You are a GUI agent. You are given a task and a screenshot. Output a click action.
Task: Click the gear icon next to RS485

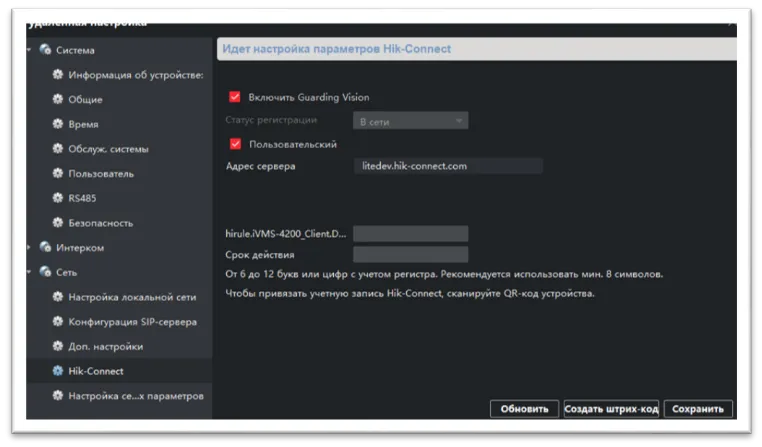point(58,198)
